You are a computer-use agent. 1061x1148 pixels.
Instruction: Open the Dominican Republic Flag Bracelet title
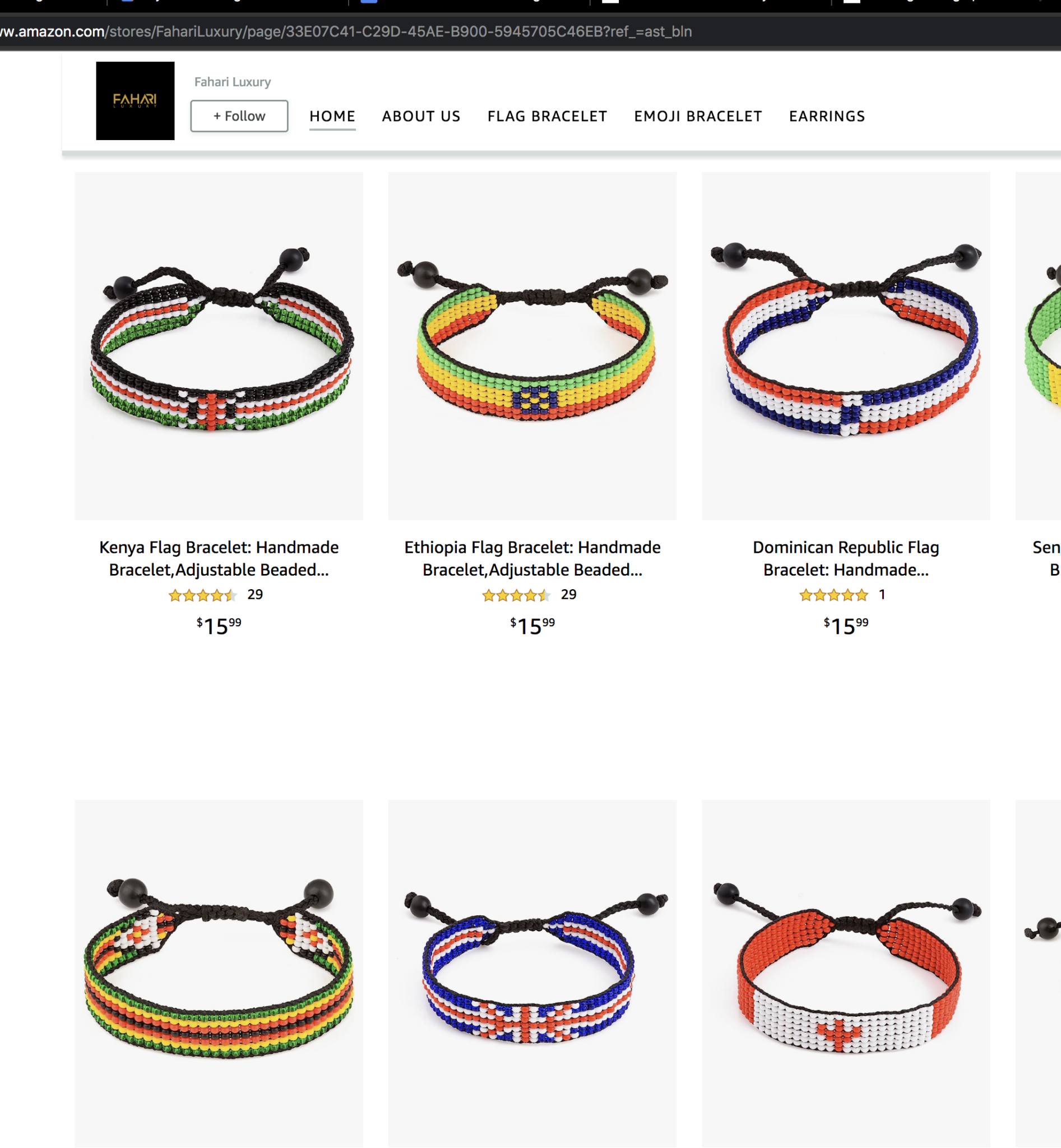[846, 558]
